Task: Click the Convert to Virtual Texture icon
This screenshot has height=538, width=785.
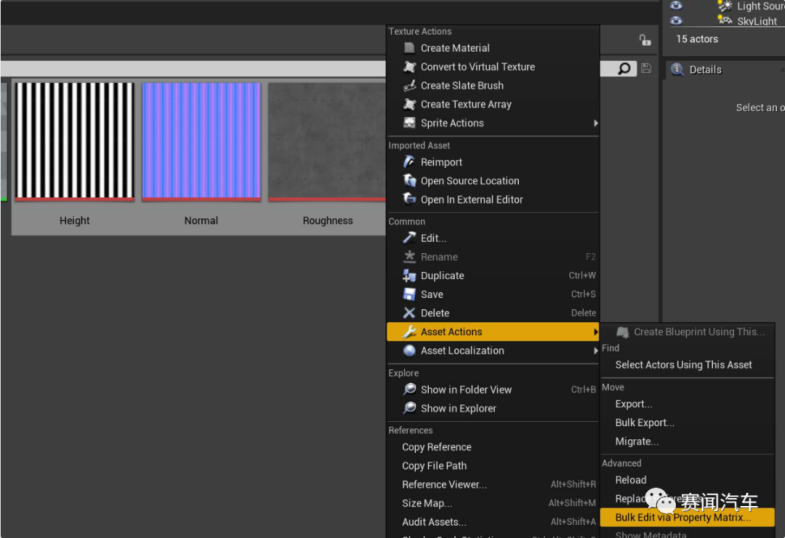Action: [x=409, y=67]
